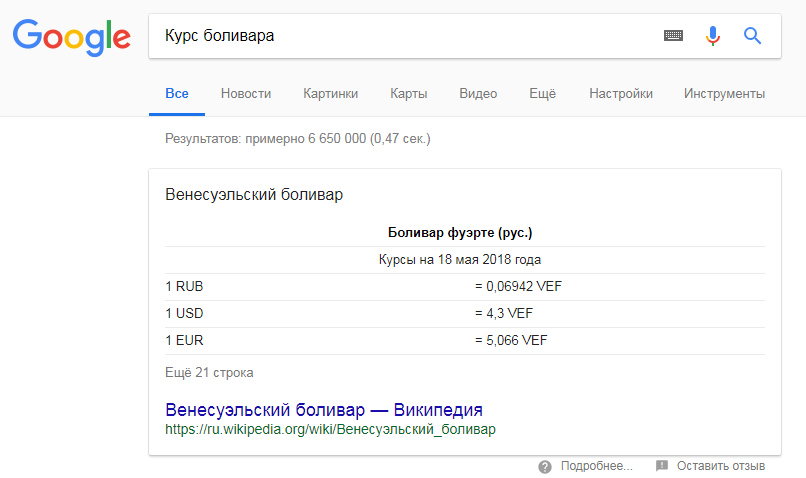
Task: Click Курсы на 18 мая 2018 года
Action: pyautogui.click(x=460, y=260)
